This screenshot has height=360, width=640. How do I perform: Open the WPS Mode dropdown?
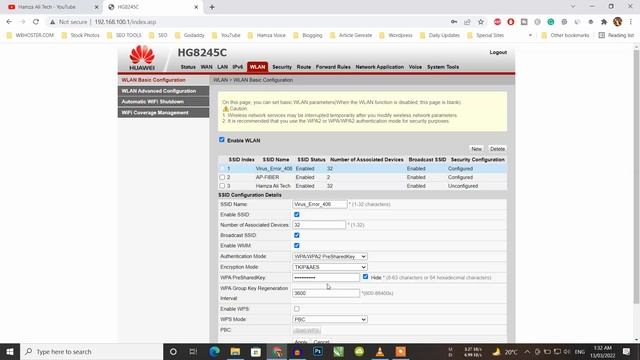[x=330, y=319]
